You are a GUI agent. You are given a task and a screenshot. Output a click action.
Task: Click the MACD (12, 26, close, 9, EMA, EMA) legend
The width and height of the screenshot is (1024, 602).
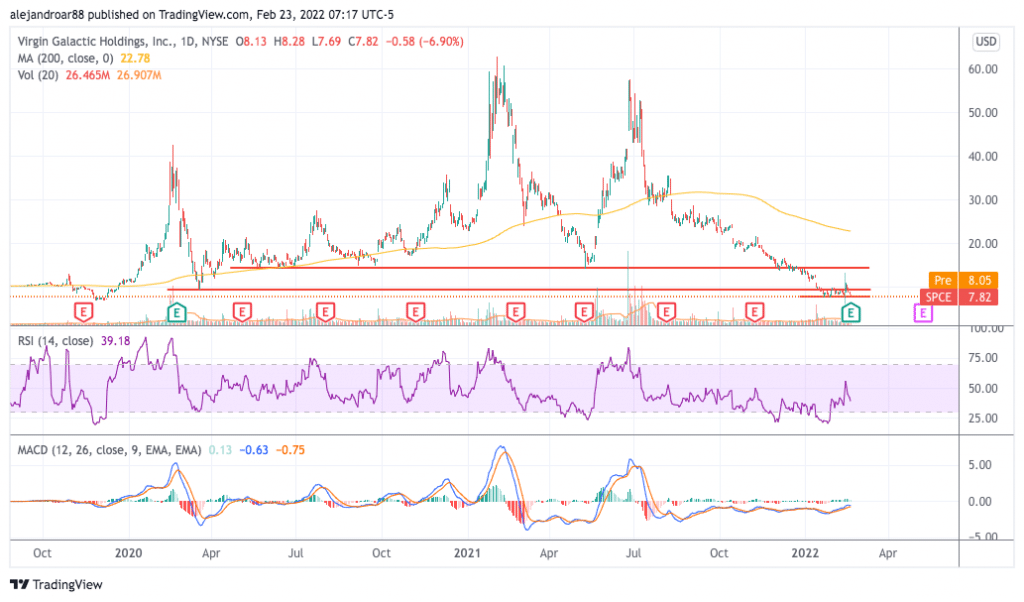coord(109,450)
